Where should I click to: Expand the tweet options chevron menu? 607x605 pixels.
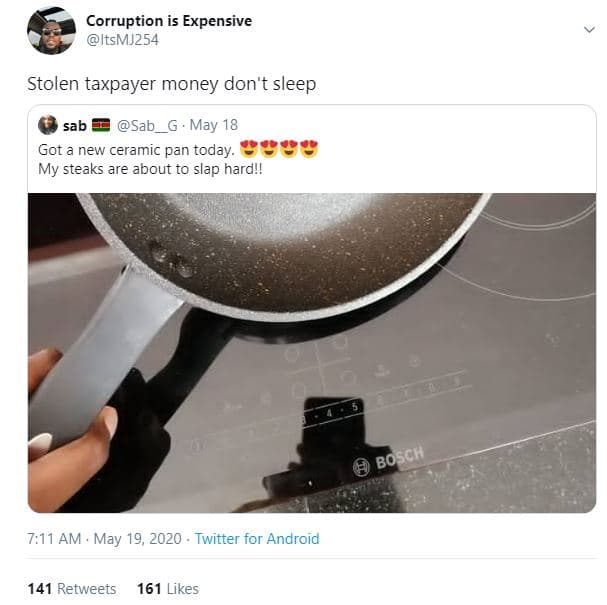589,30
